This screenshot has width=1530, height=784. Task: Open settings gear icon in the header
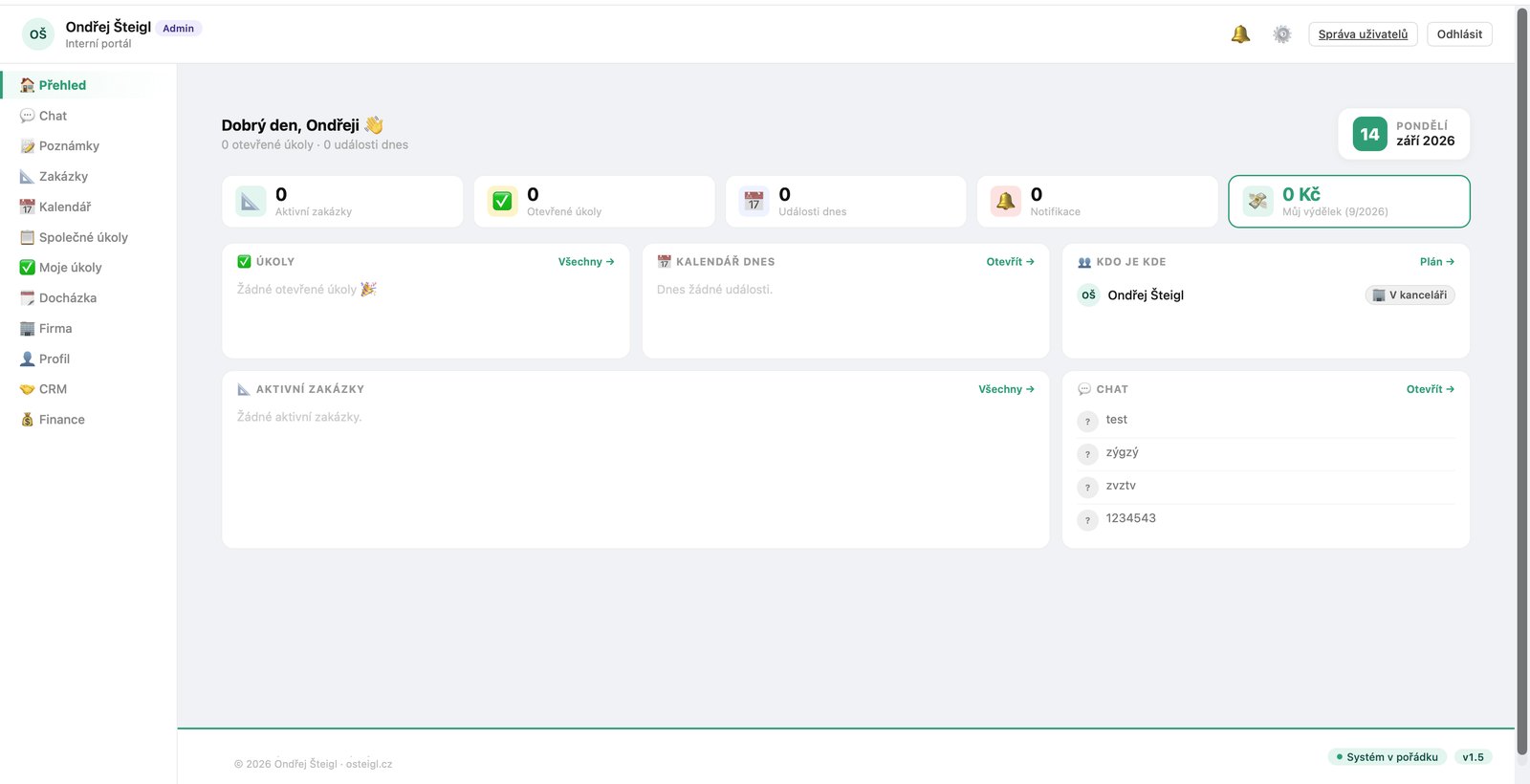(x=1282, y=34)
